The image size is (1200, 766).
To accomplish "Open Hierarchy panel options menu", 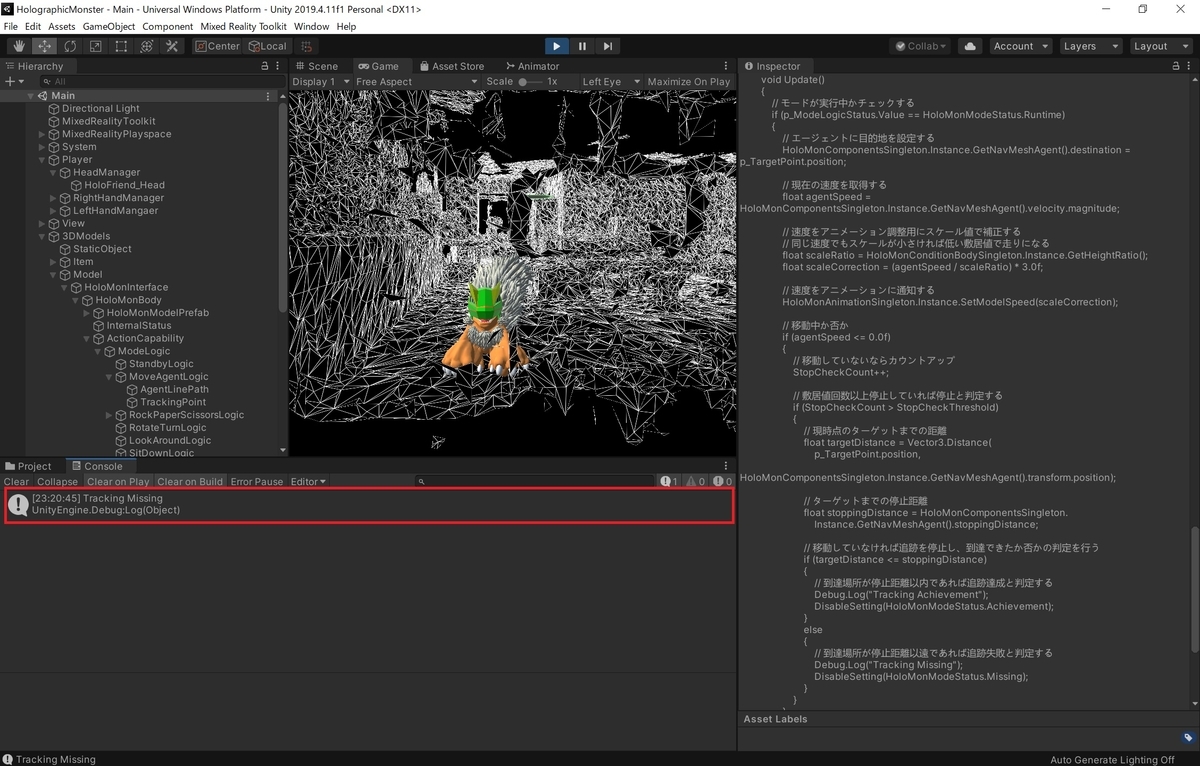I will click(279, 66).
